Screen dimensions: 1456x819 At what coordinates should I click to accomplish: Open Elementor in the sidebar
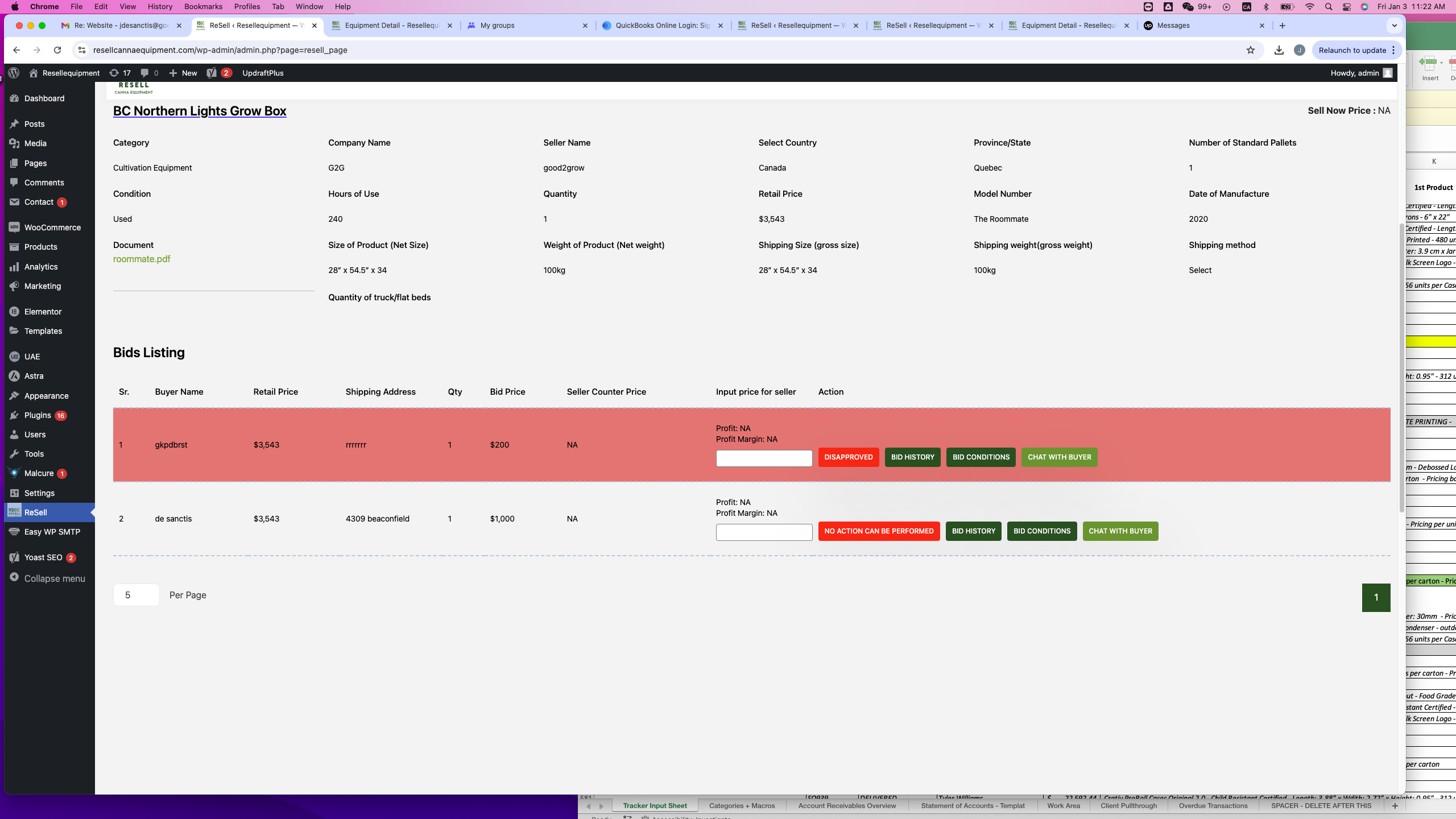click(43, 312)
